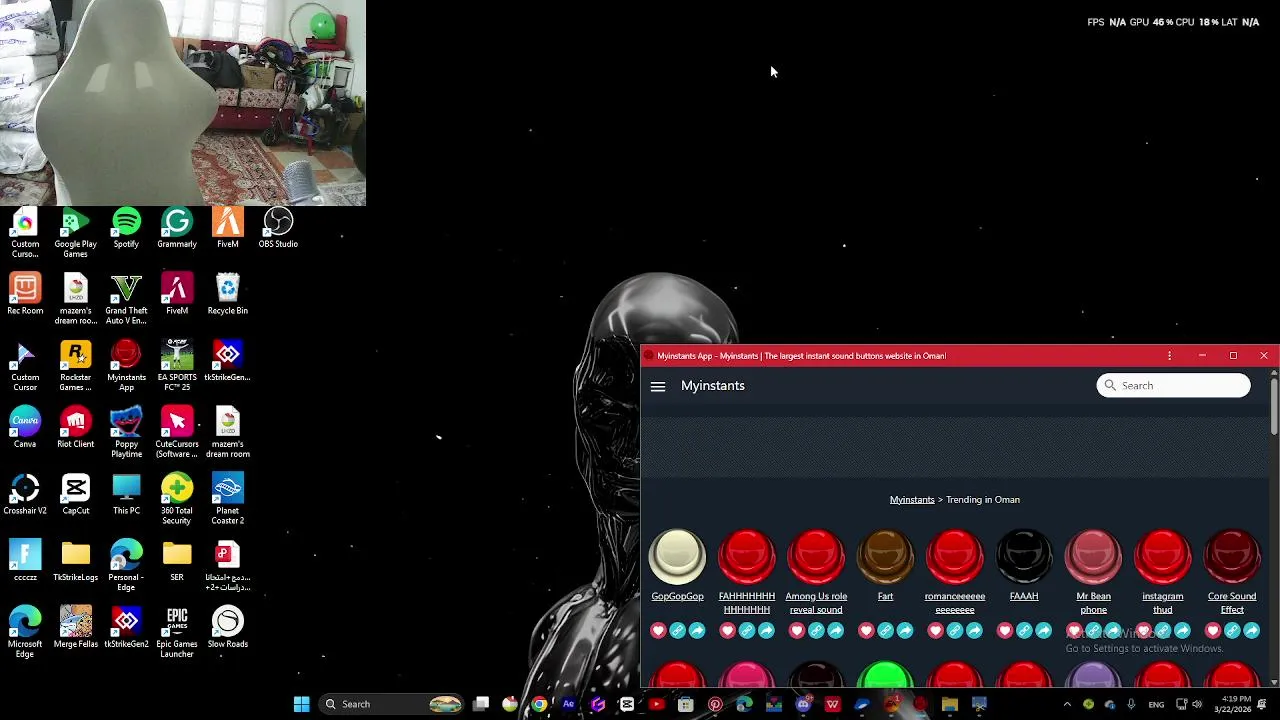Share the FAHHHHHHH sound
Image resolution: width=1280 pixels, height=720 pixels.
(x=766, y=630)
